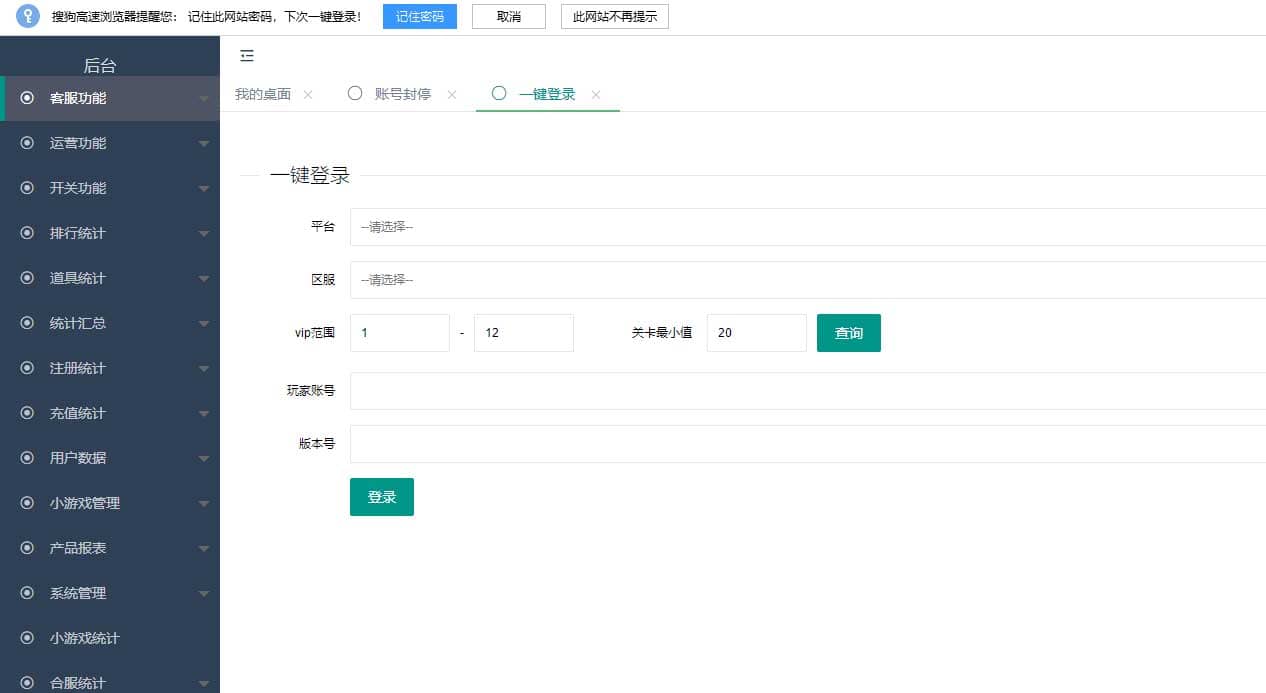Click the circle icon beside 运营功能
Screen dimensions: 1266x693
[27, 143]
